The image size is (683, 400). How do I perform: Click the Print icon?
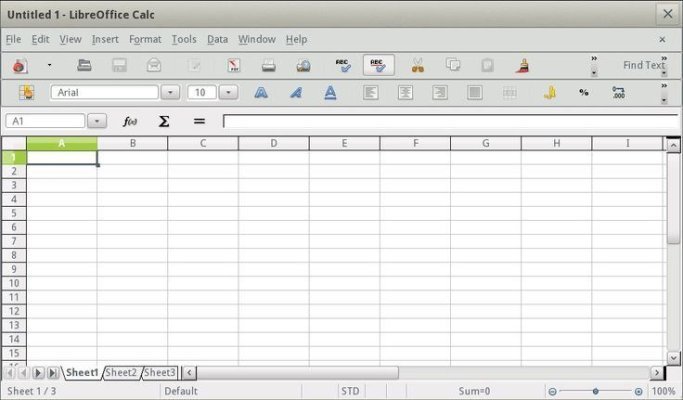click(268, 65)
